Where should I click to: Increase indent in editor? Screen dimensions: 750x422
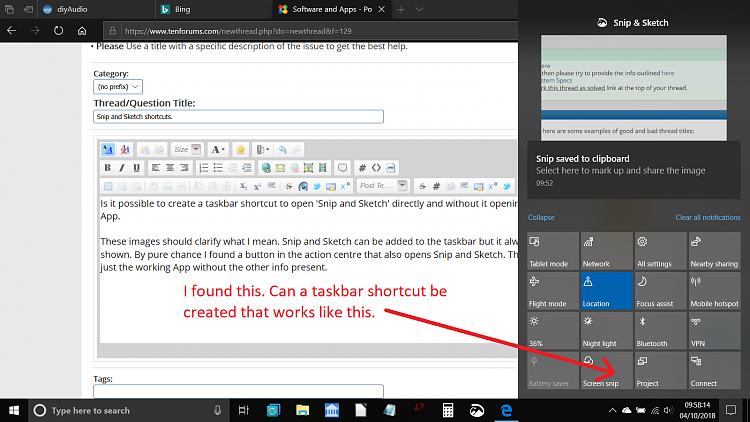click(247, 168)
